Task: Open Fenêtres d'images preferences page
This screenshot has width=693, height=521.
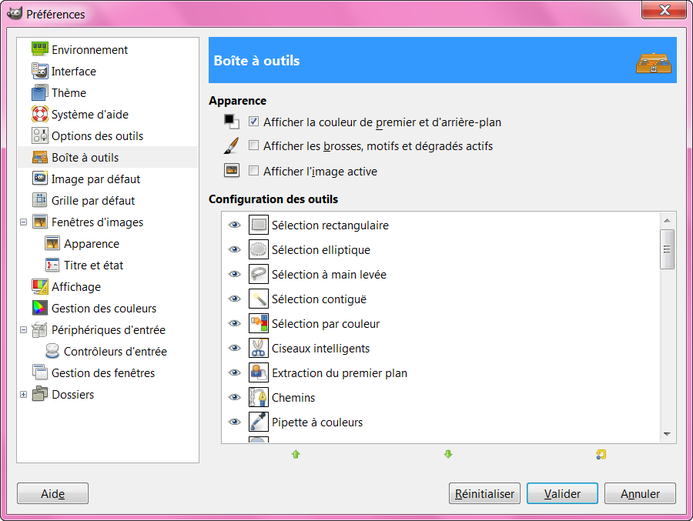Action: (97, 222)
